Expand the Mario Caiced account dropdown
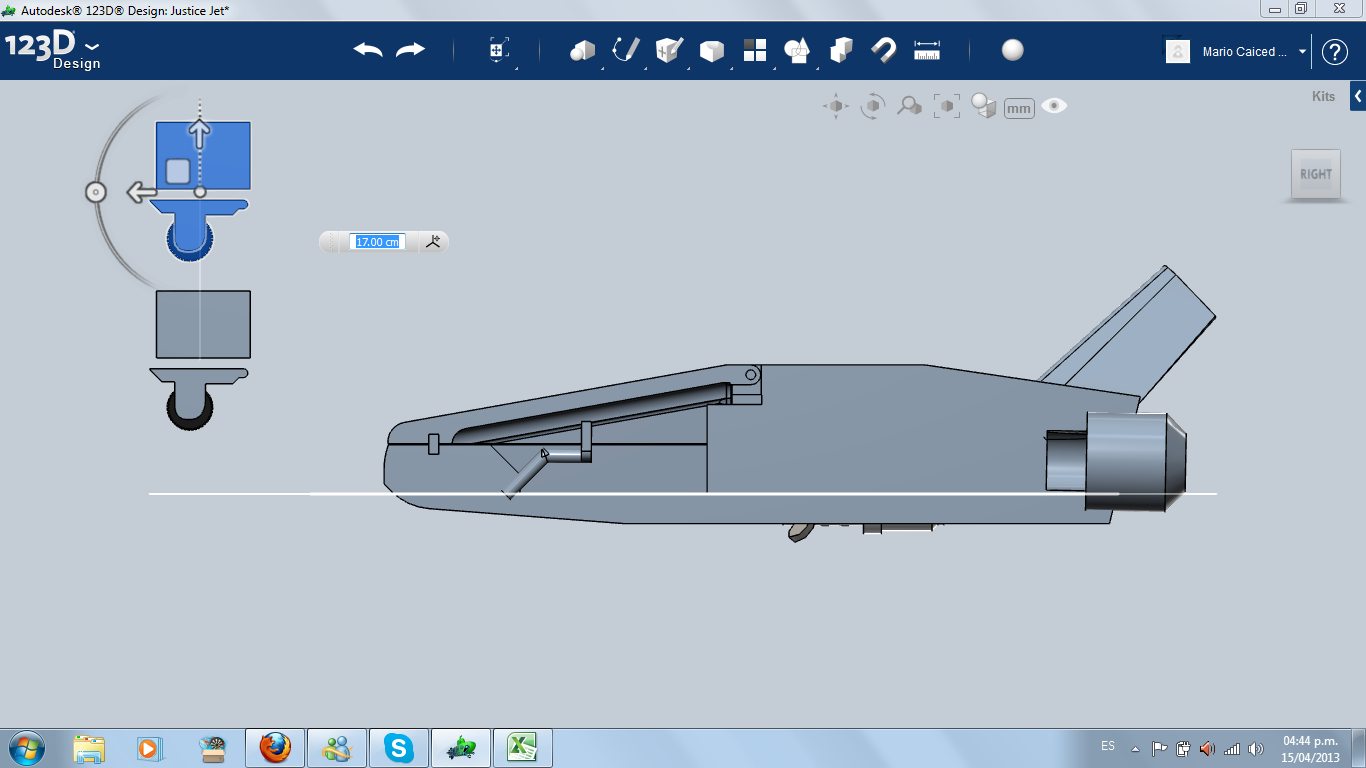Image resolution: width=1366 pixels, height=768 pixels. click(x=1302, y=52)
